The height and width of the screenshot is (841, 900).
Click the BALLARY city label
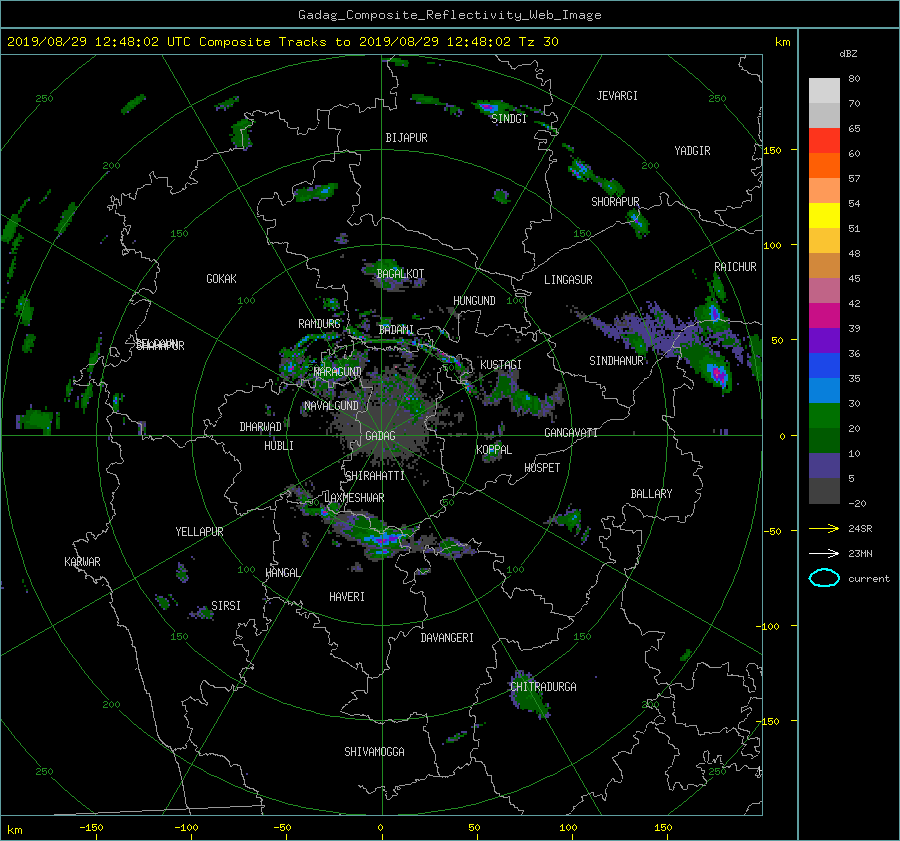651,494
